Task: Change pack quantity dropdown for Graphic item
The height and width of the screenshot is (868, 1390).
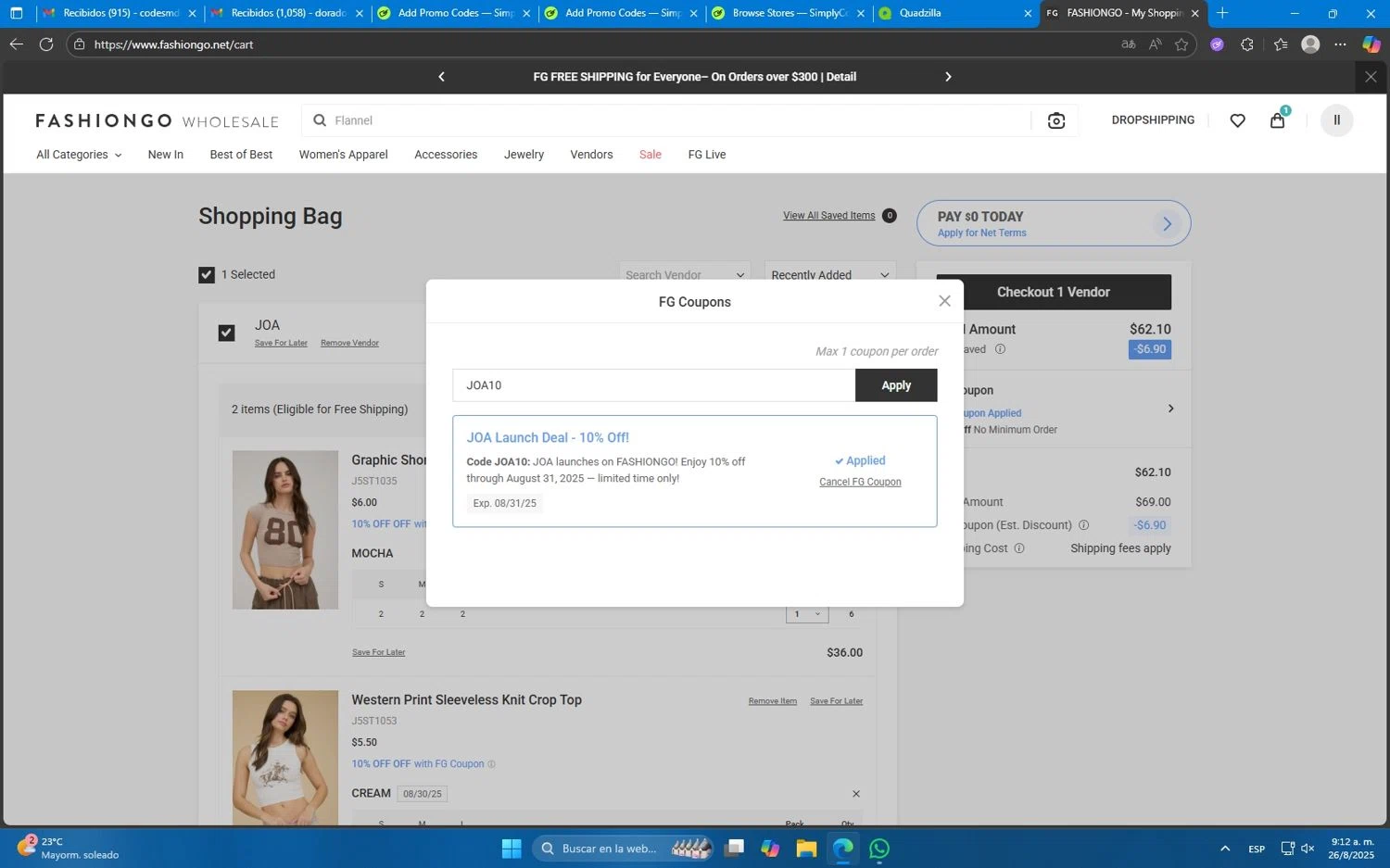Action: 806,614
